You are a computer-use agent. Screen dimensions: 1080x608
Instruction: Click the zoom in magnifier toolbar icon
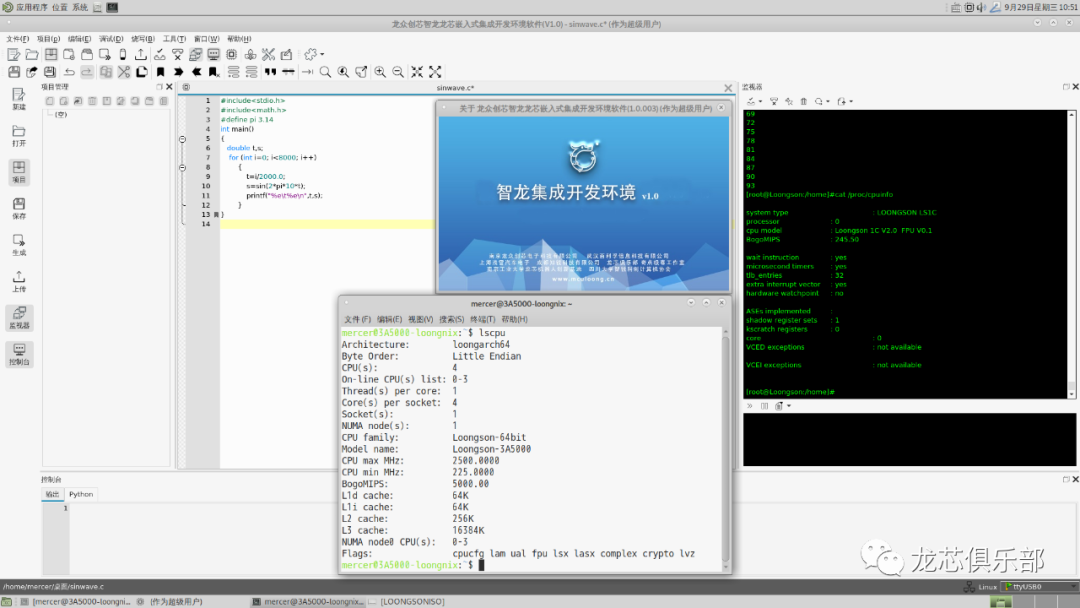pos(380,72)
